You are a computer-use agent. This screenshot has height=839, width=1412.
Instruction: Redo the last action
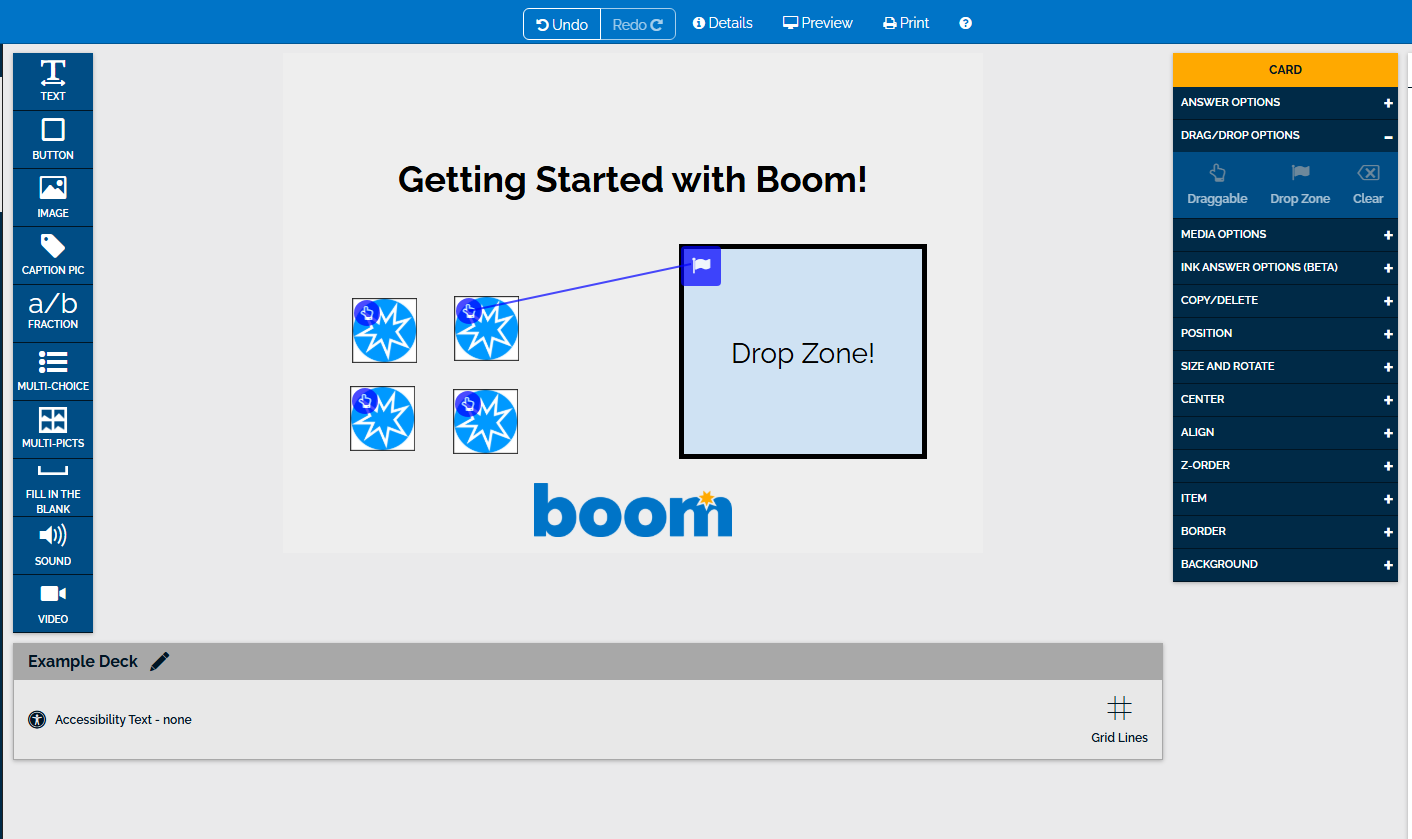(638, 24)
